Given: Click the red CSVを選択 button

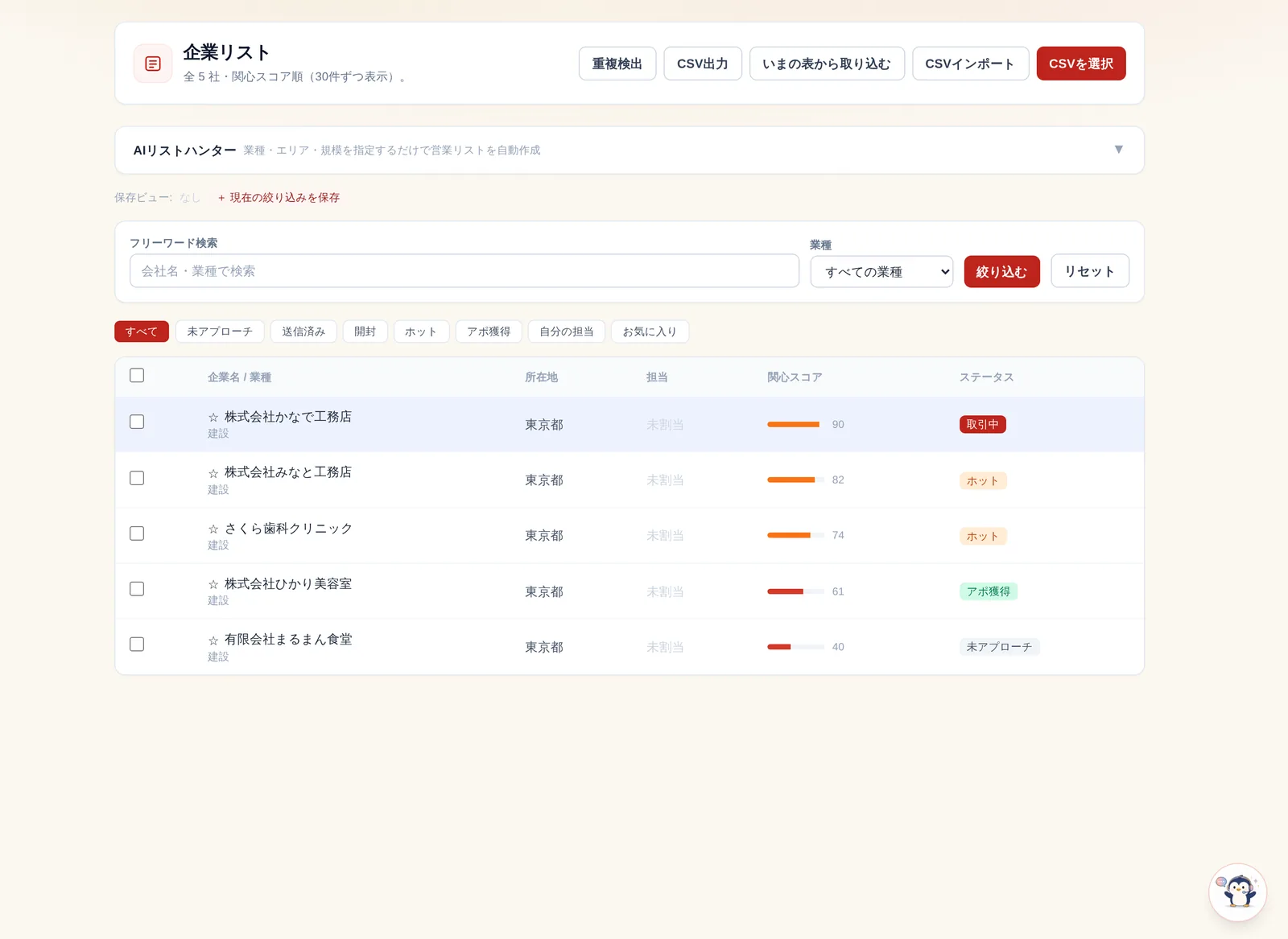Looking at the screenshot, I should tap(1081, 64).
